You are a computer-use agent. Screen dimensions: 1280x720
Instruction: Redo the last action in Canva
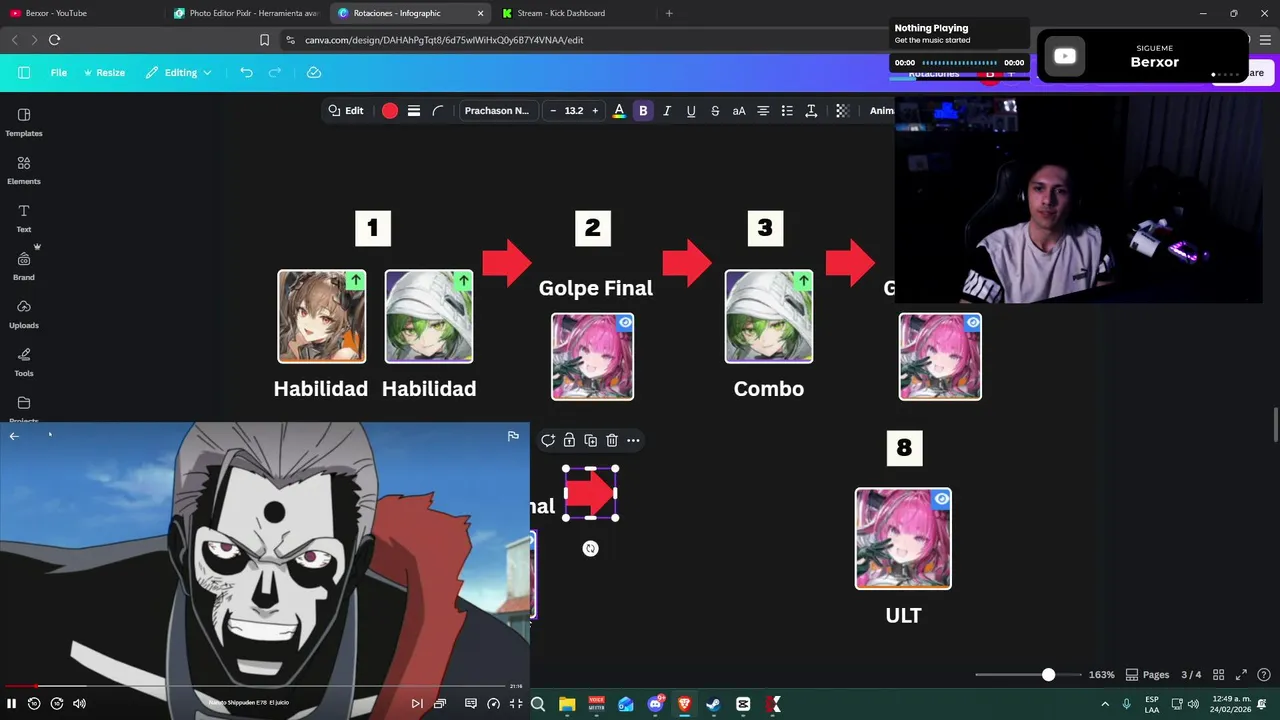(275, 73)
